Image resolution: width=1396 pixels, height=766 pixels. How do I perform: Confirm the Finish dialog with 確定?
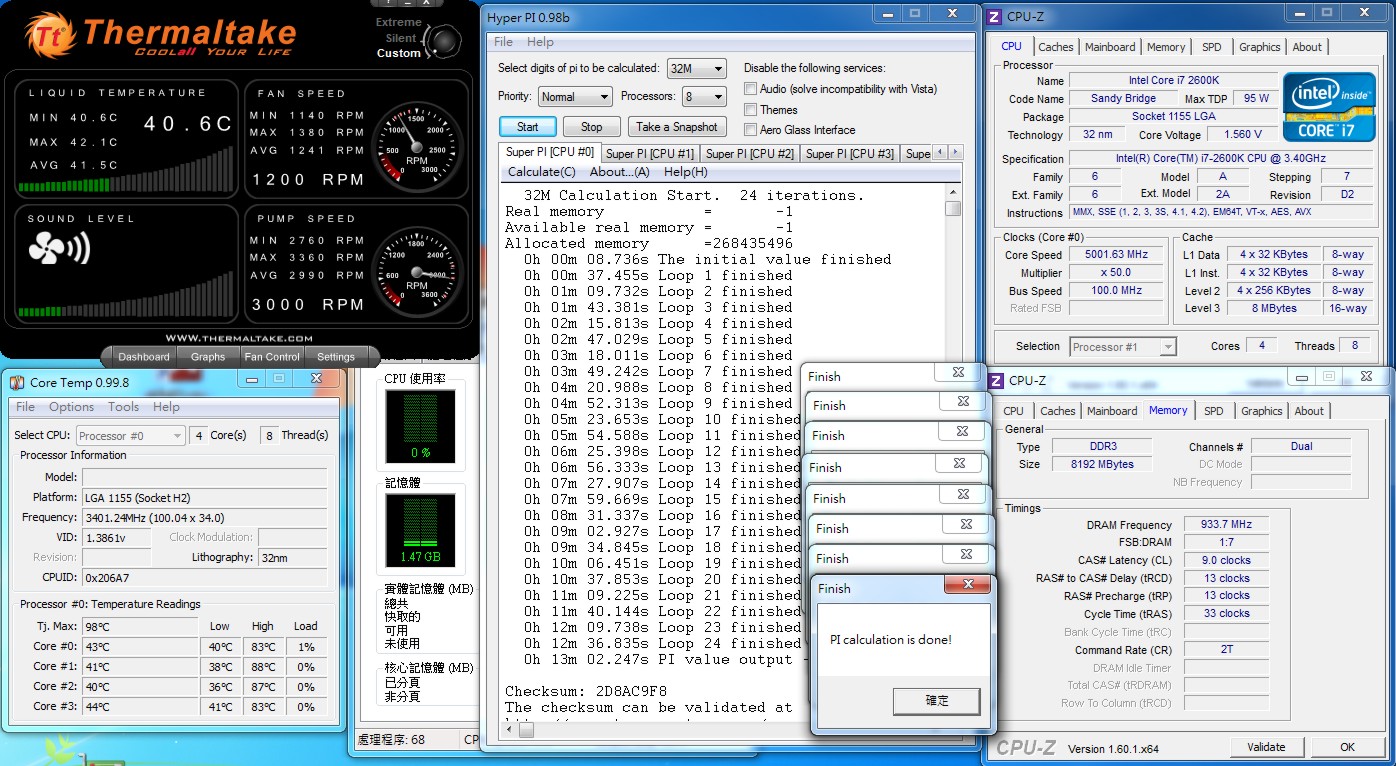tap(937, 700)
